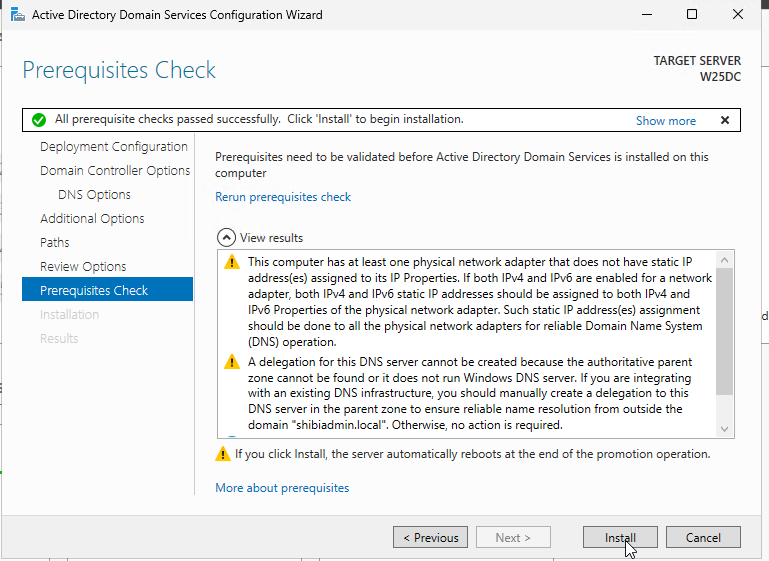The width and height of the screenshot is (769, 561).
Task: Click the green success checkmark icon
Action: tap(39, 120)
